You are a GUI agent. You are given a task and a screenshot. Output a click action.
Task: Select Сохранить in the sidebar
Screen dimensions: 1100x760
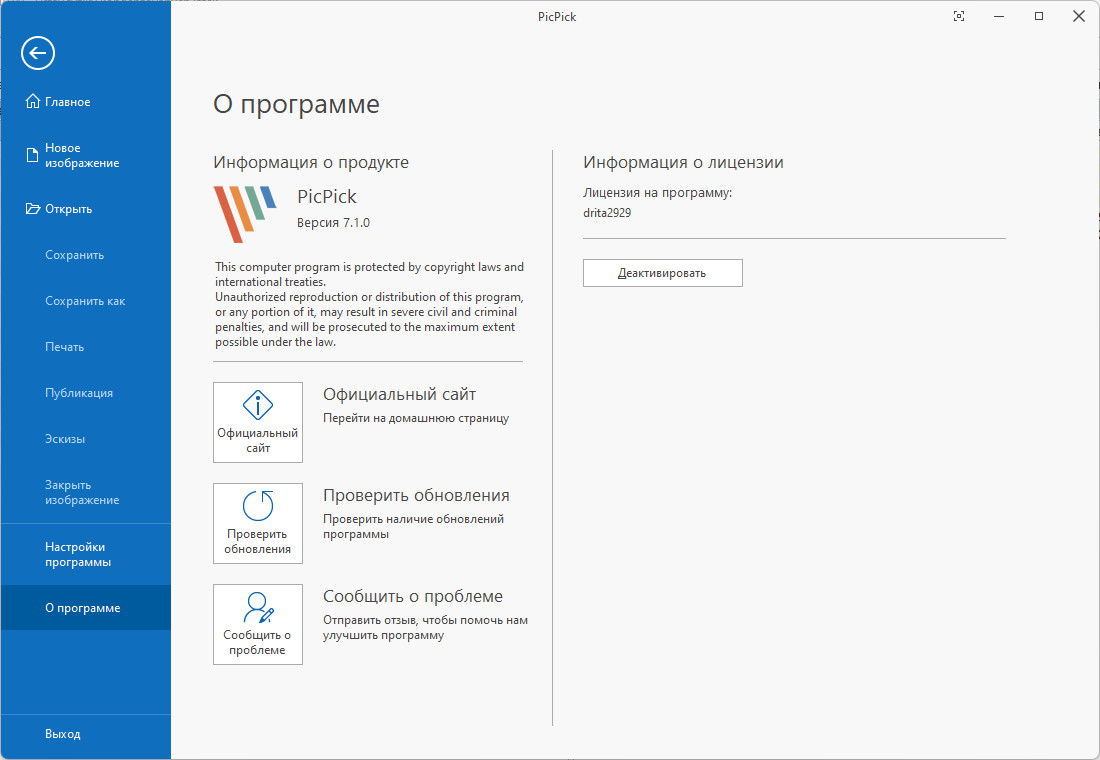pyautogui.click(x=86, y=255)
